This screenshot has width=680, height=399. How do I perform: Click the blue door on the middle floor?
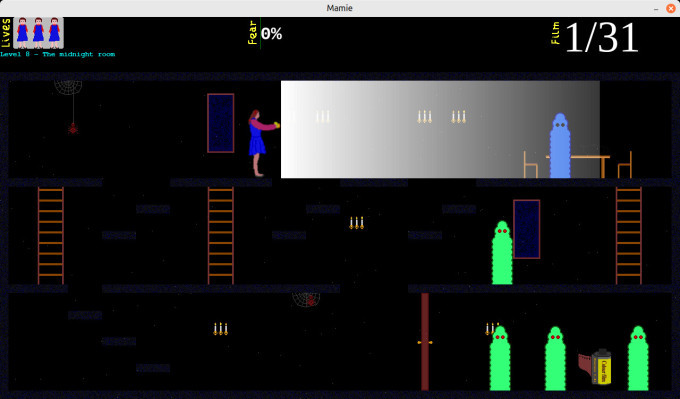tap(526, 229)
